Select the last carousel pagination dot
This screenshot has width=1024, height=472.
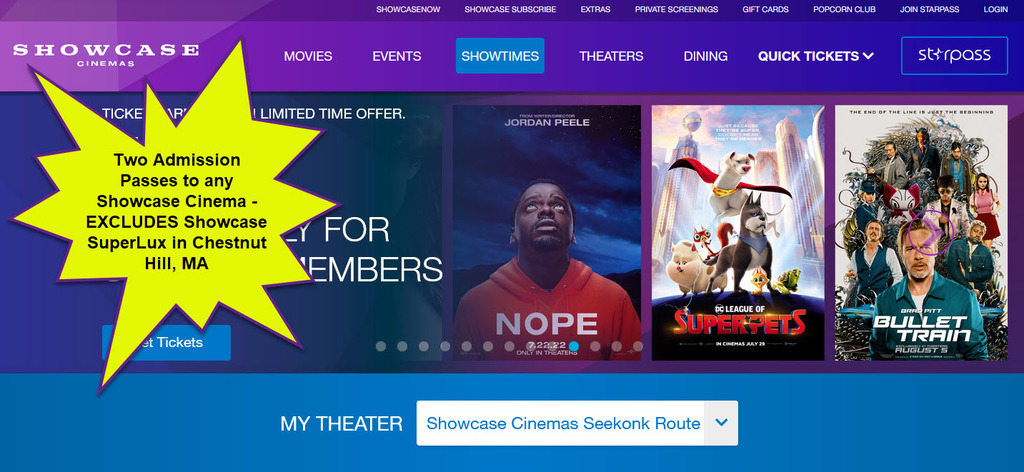(637, 346)
